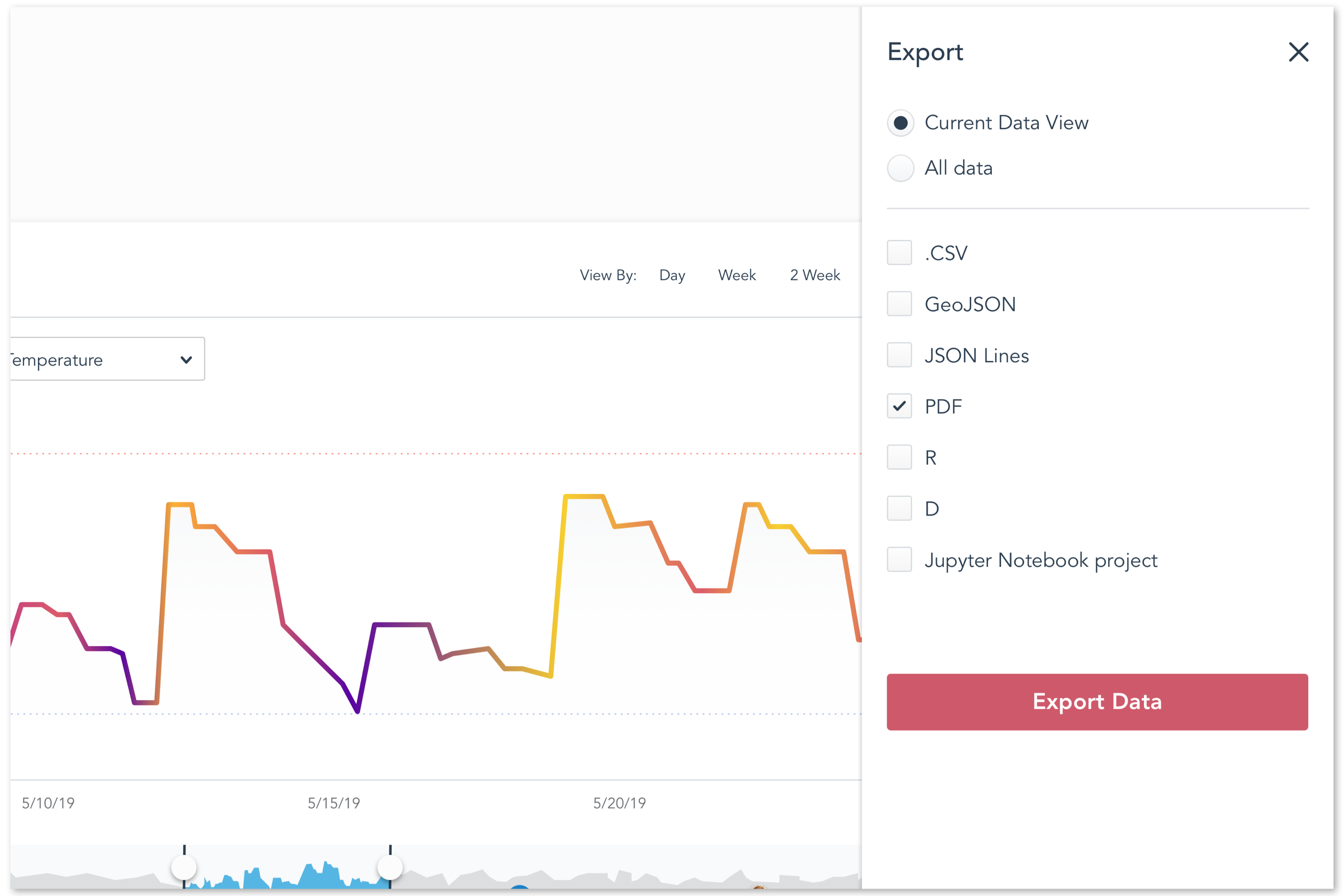Enable the R format checkbox
The width and height of the screenshot is (1344, 896).
[x=899, y=457]
